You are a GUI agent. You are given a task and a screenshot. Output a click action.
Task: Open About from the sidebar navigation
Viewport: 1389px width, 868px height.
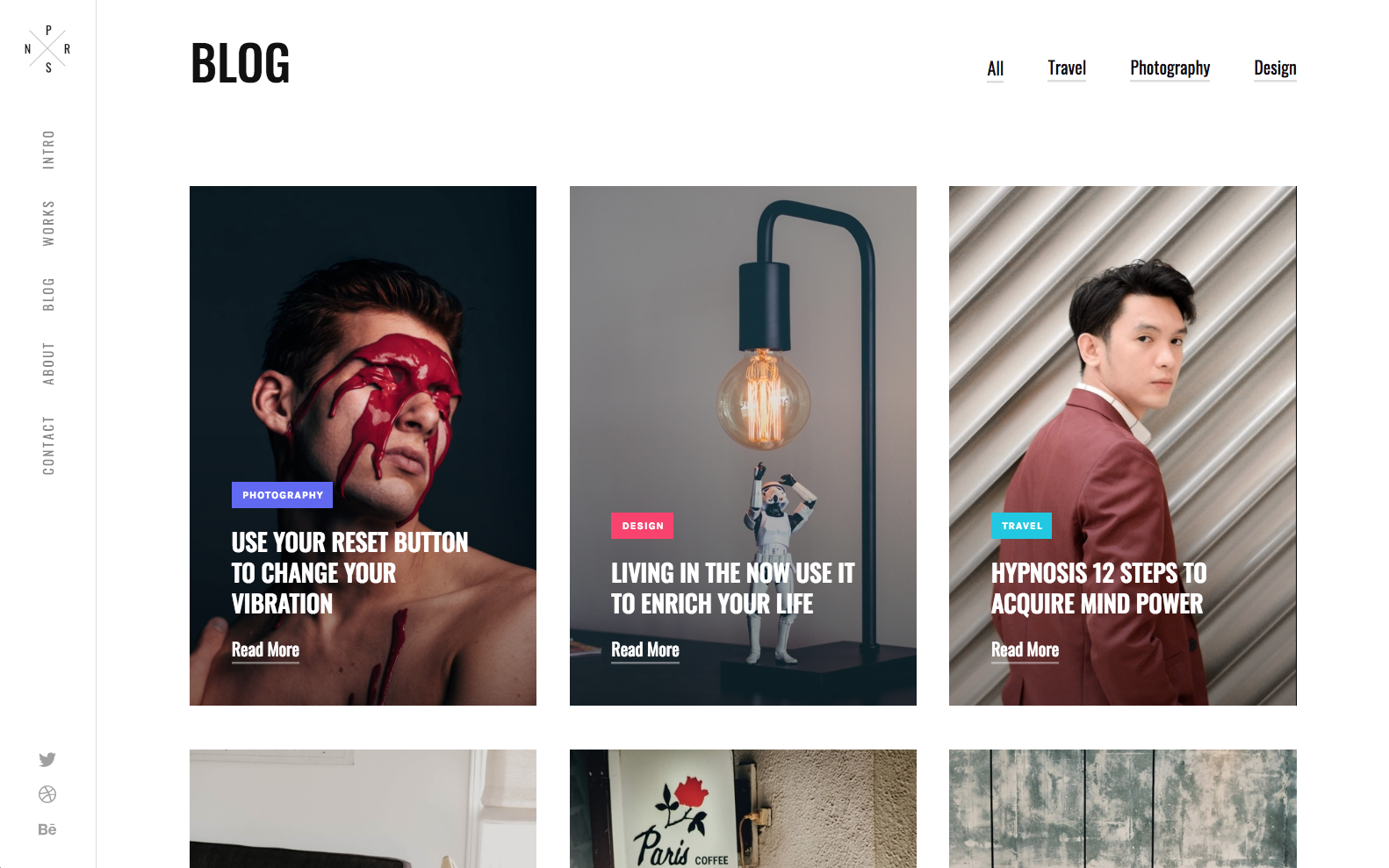(x=48, y=363)
